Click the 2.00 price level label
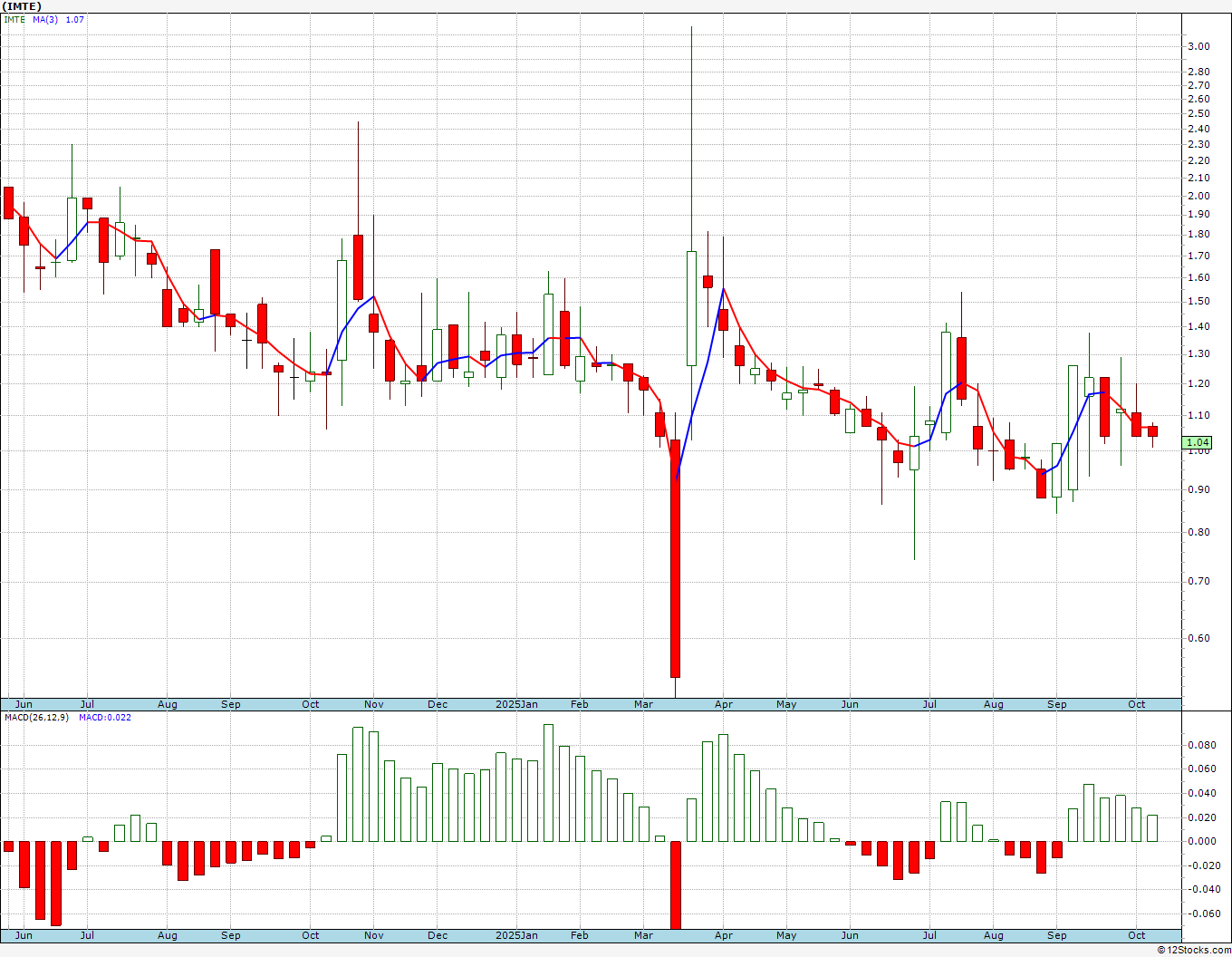 (x=1198, y=196)
